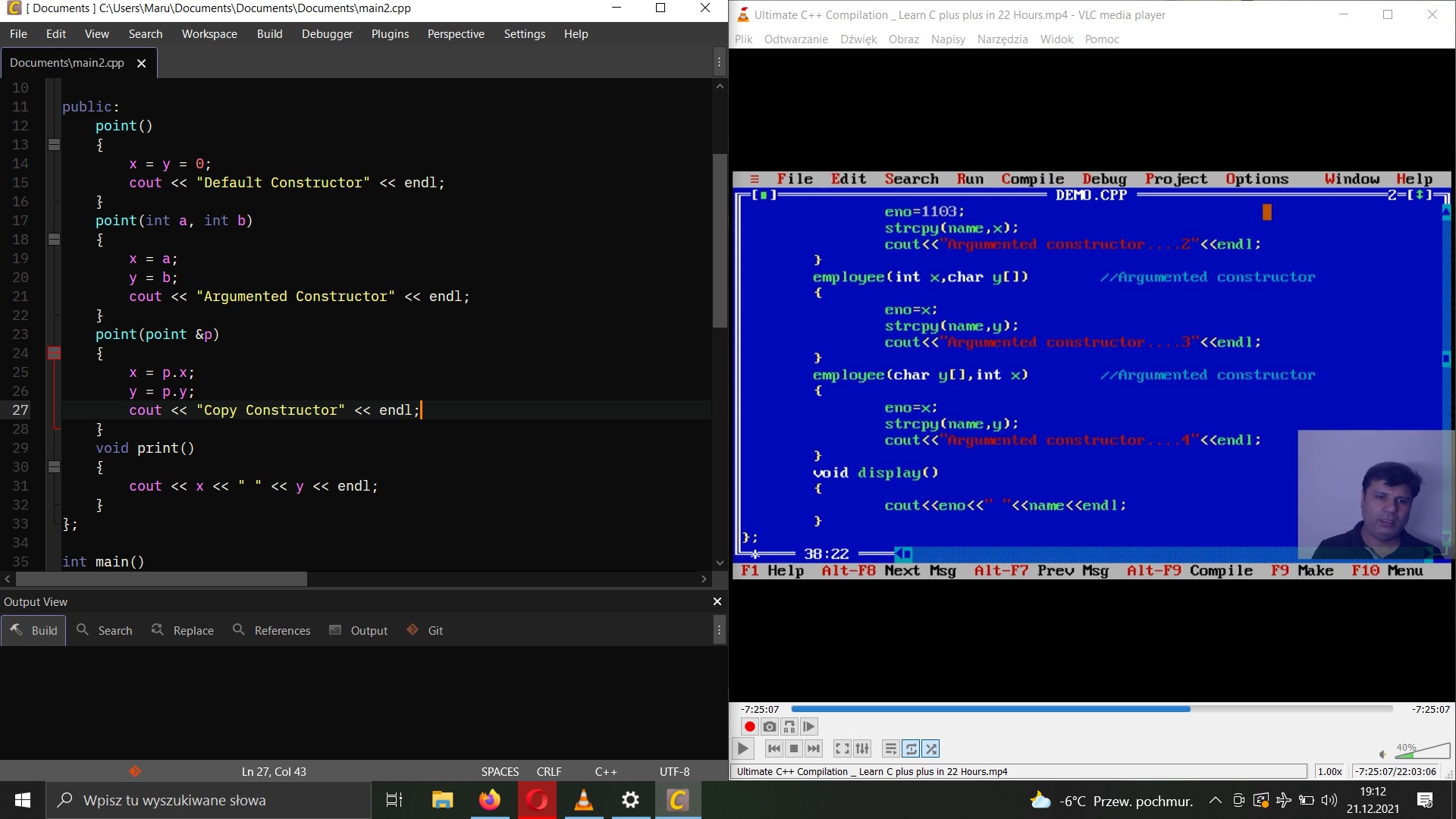Toggle random shuffle in VLC
Viewport: 1456px width, 819px height.
[x=931, y=748]
